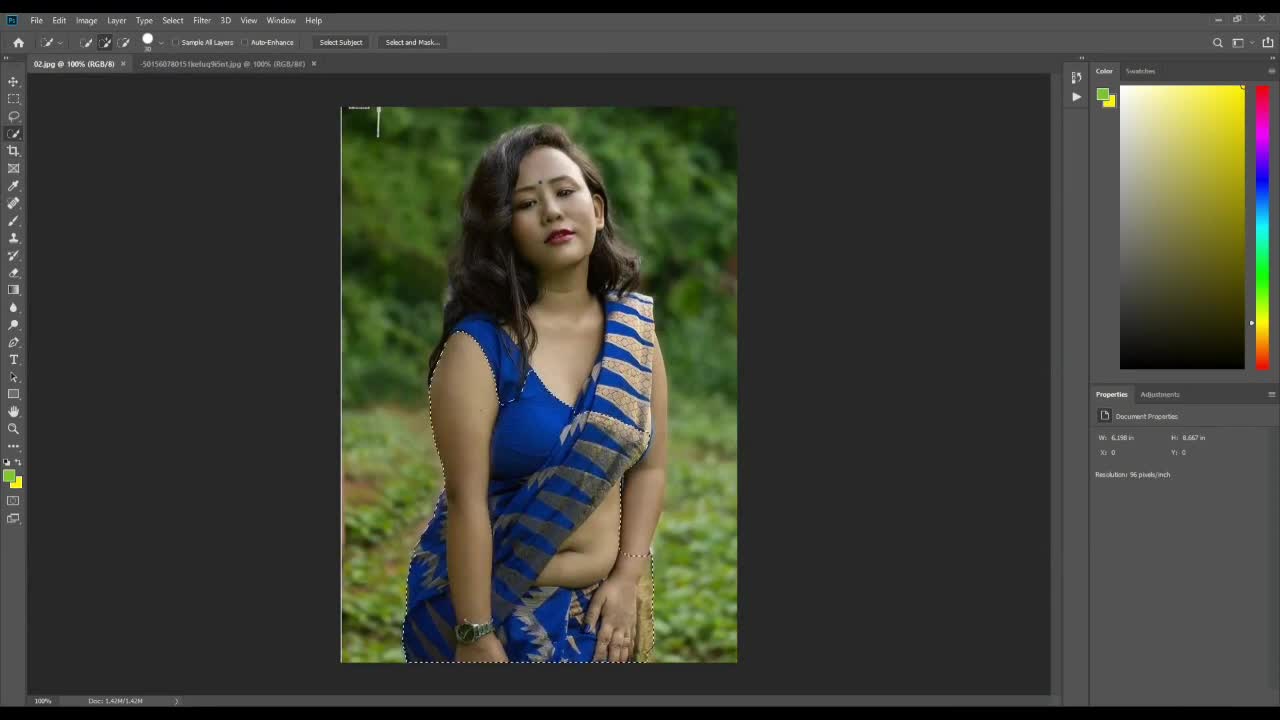Enable Auto-Enhance checkbox
Viewport: 1280px width, 720px height.
[x=244, y=42]
